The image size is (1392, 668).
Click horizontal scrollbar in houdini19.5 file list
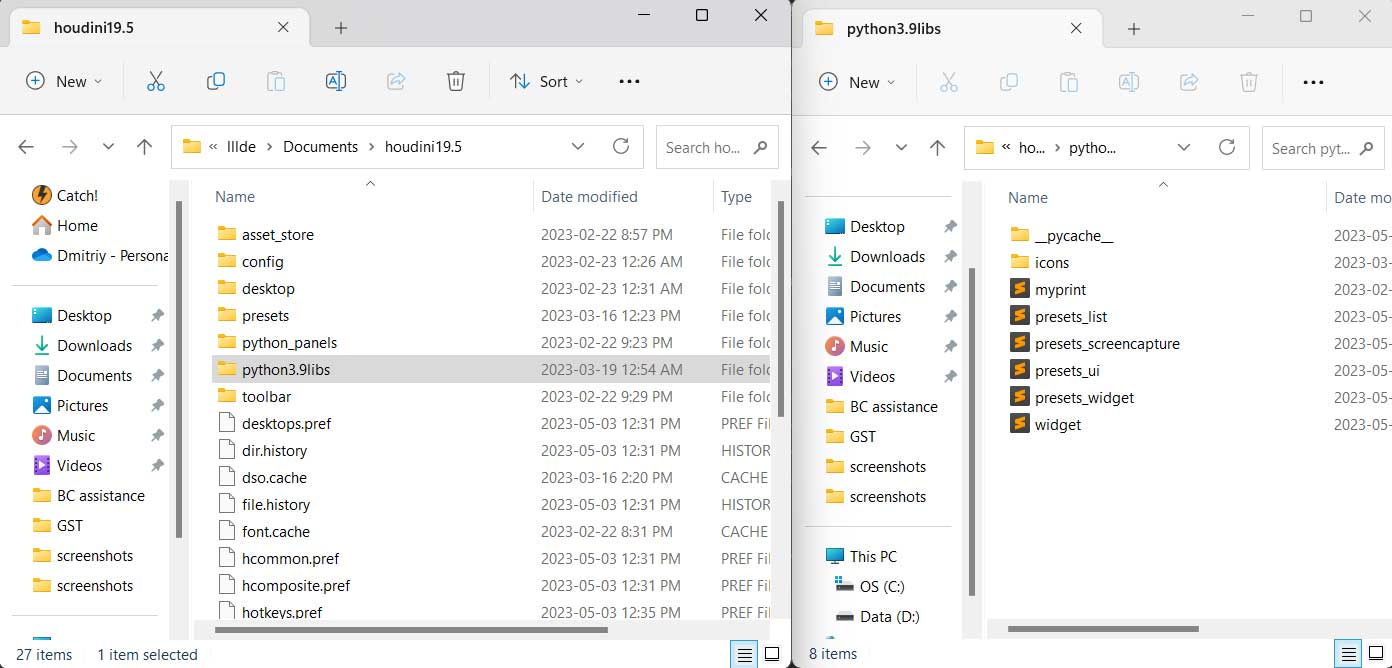click(x=412, y=630)
